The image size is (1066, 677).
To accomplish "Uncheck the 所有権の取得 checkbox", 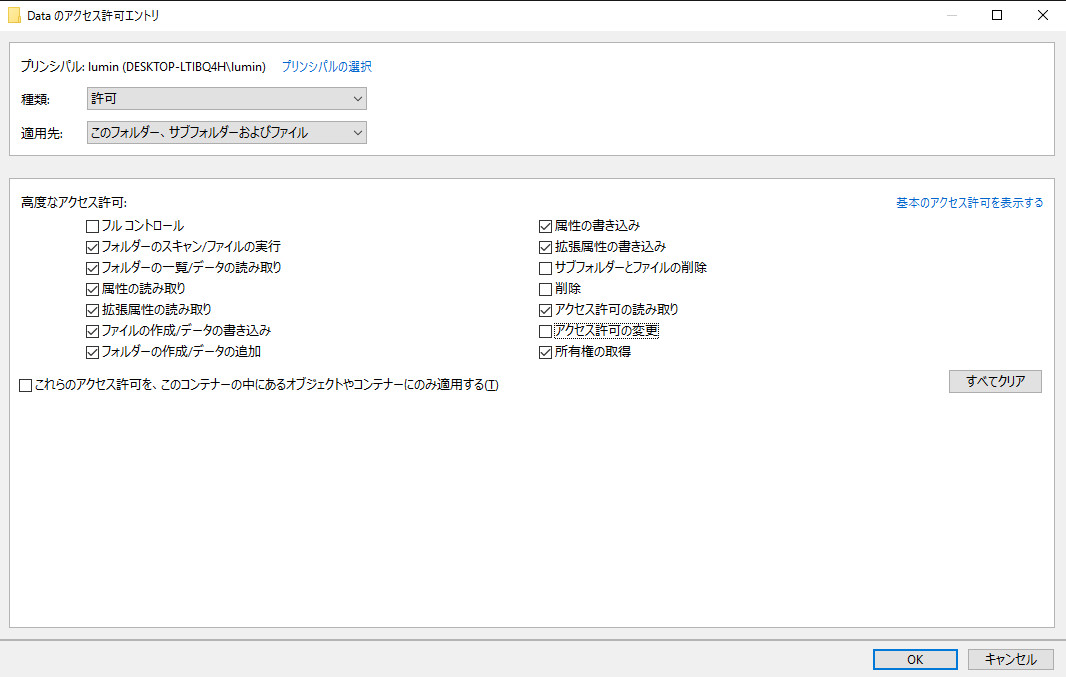I will click(x=545, y=353).
